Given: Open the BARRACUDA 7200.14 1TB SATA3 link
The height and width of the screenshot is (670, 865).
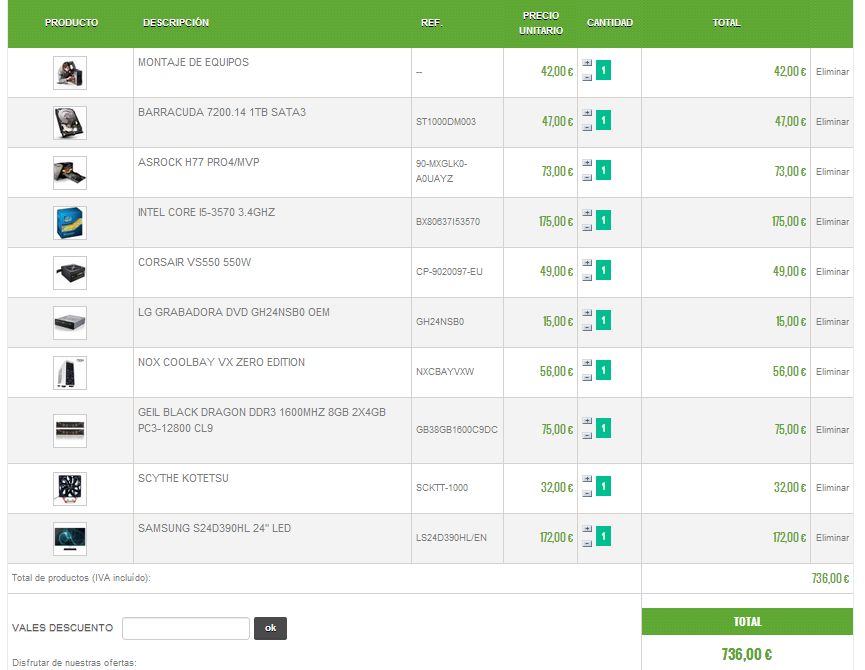Looking at the screenshot, I should [x=222, y=112].
